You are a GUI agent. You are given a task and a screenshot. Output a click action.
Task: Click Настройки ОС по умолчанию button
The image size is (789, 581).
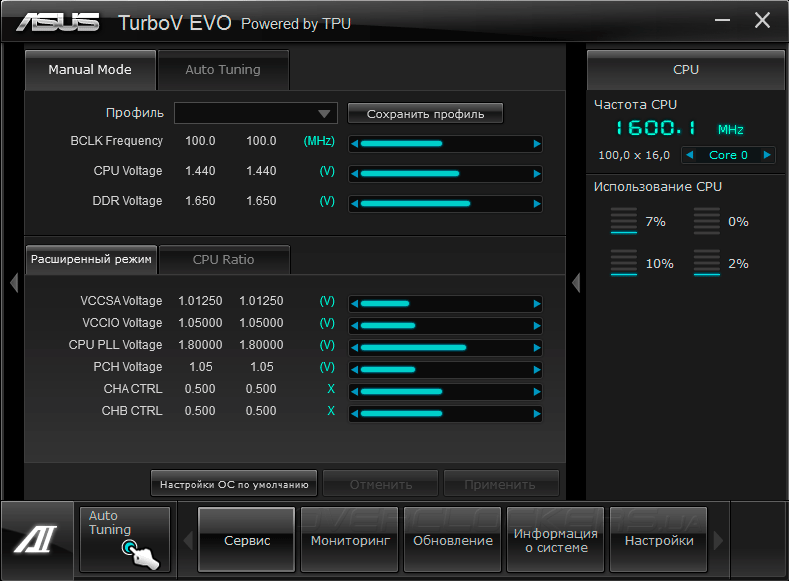[234, 484]
